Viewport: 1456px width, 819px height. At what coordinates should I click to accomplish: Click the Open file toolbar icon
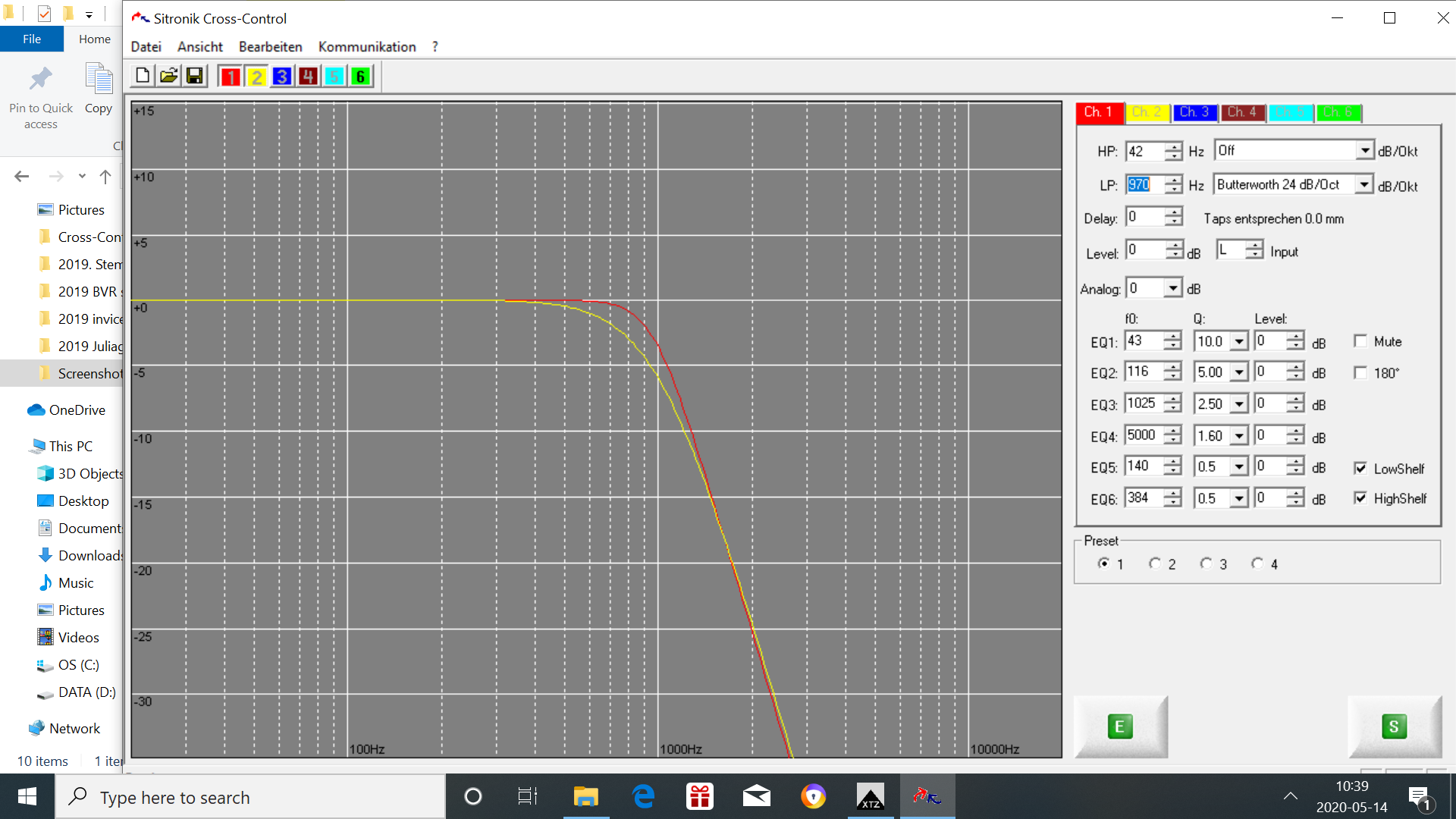(168, 76)
